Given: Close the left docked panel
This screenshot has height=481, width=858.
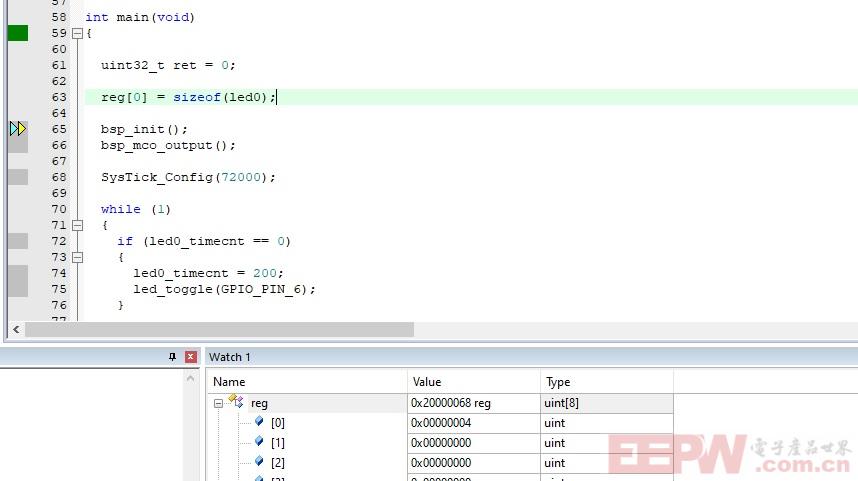Looking at the screenshot, I should 190,357.
